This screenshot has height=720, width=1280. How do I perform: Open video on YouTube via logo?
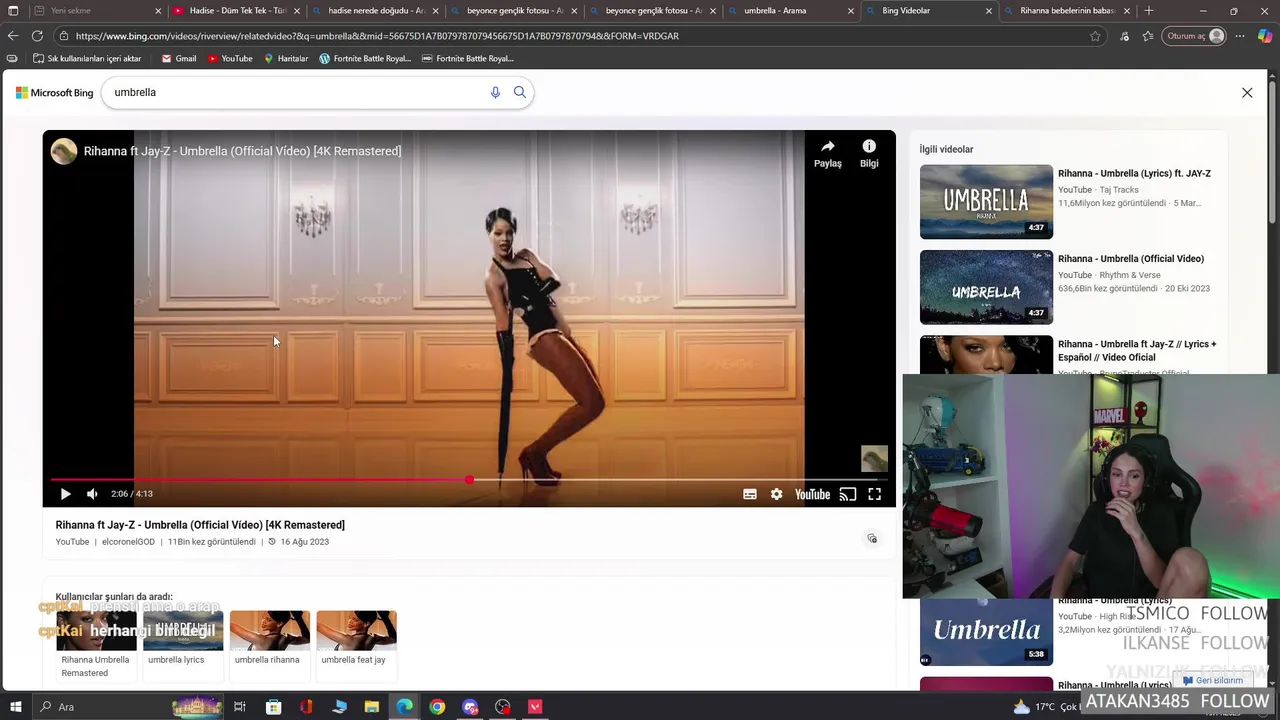pos(812,494)
